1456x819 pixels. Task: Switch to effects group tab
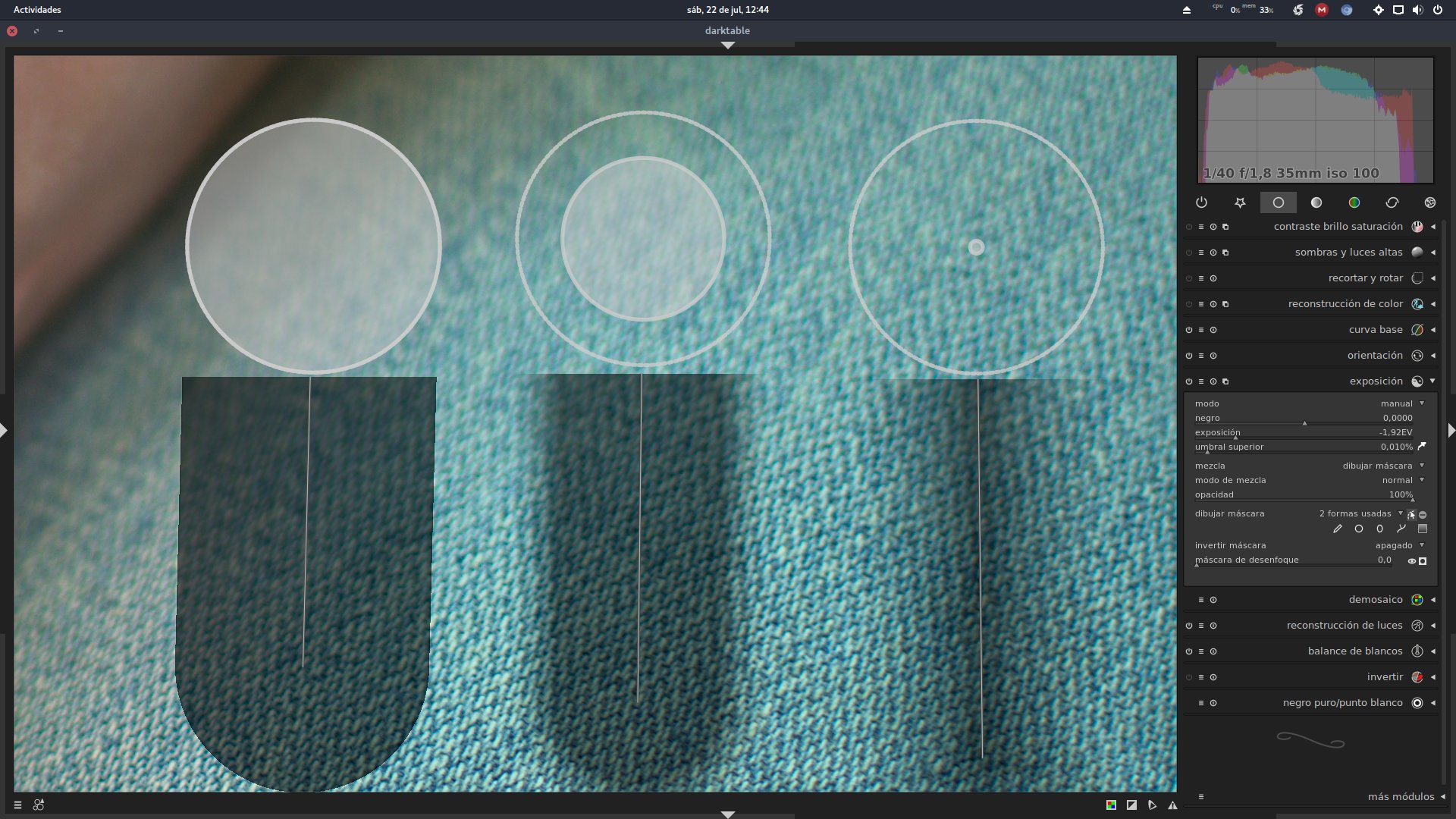(x=1430, y=202)
